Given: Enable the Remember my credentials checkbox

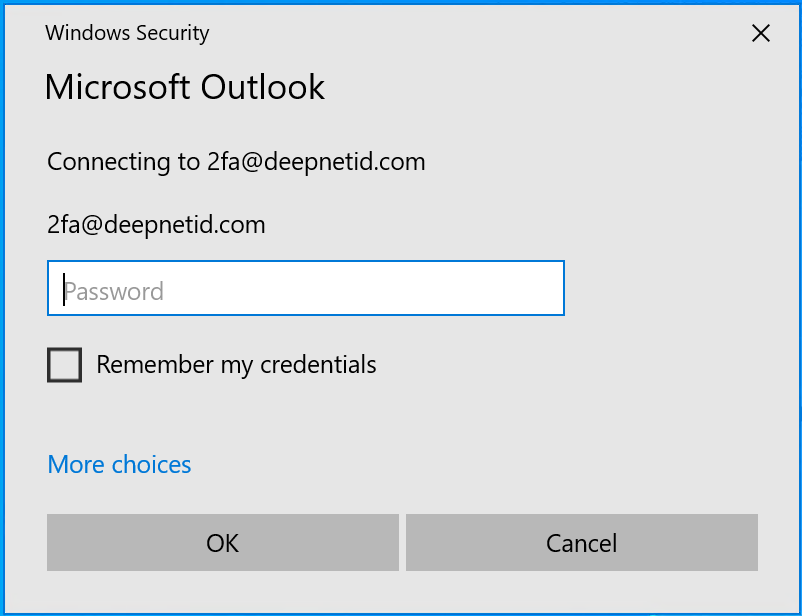Looking at the screenshot, I should [65, 365].
